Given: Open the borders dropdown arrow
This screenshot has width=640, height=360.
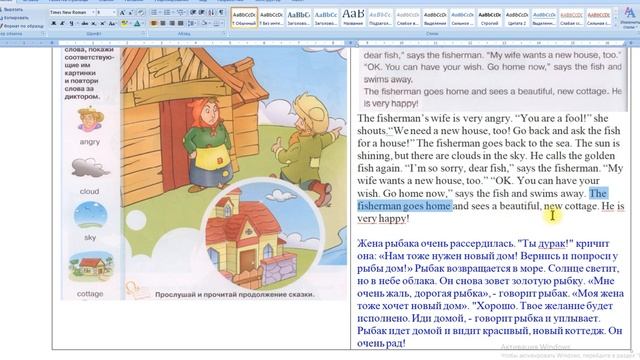Looking at the screenshot, I should click(x=222, y=23).
